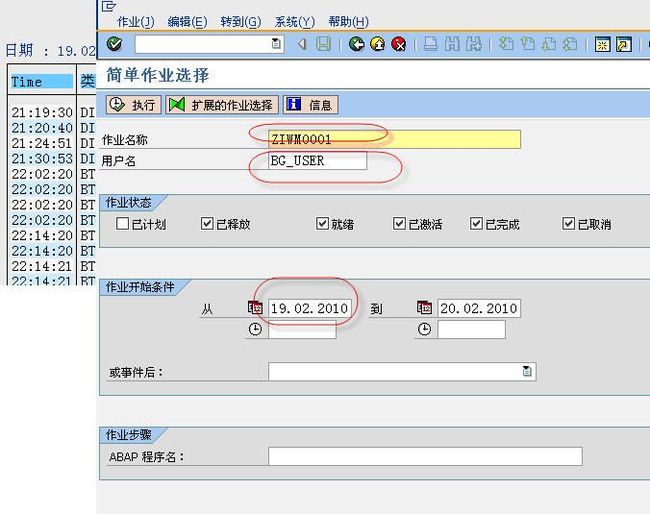Screen dimensions: 650x514
Task: Click the red Cancel icon
Action: 399,44
